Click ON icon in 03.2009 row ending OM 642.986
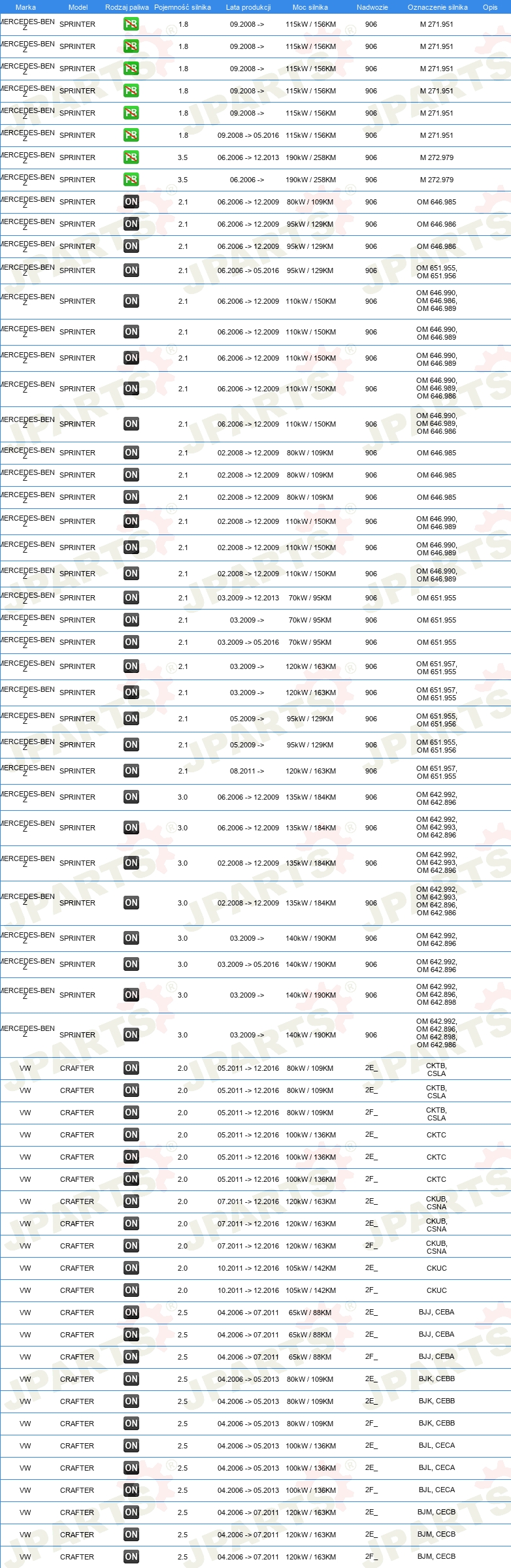The width and height of the screenshot is (511, 1568). tap(131, 1035)
